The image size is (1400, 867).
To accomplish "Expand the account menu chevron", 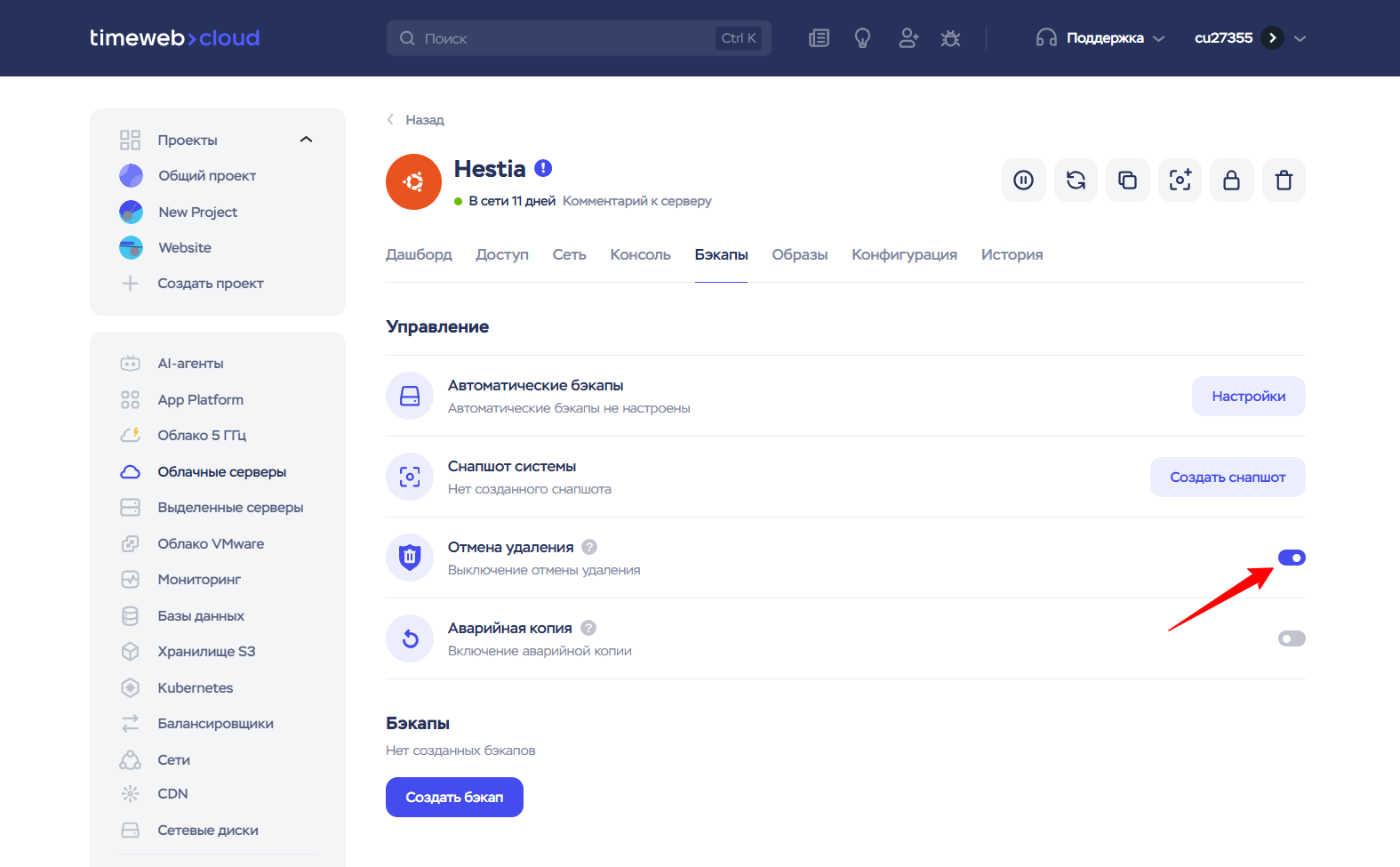I will click(1300, 38).
